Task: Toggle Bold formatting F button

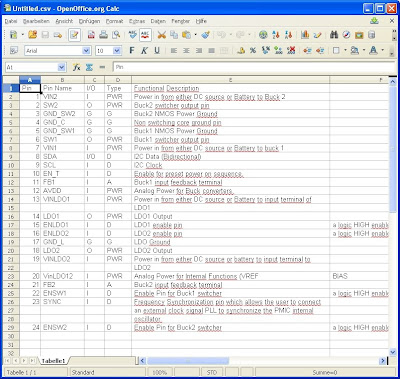Action: [x=132, y=50]
